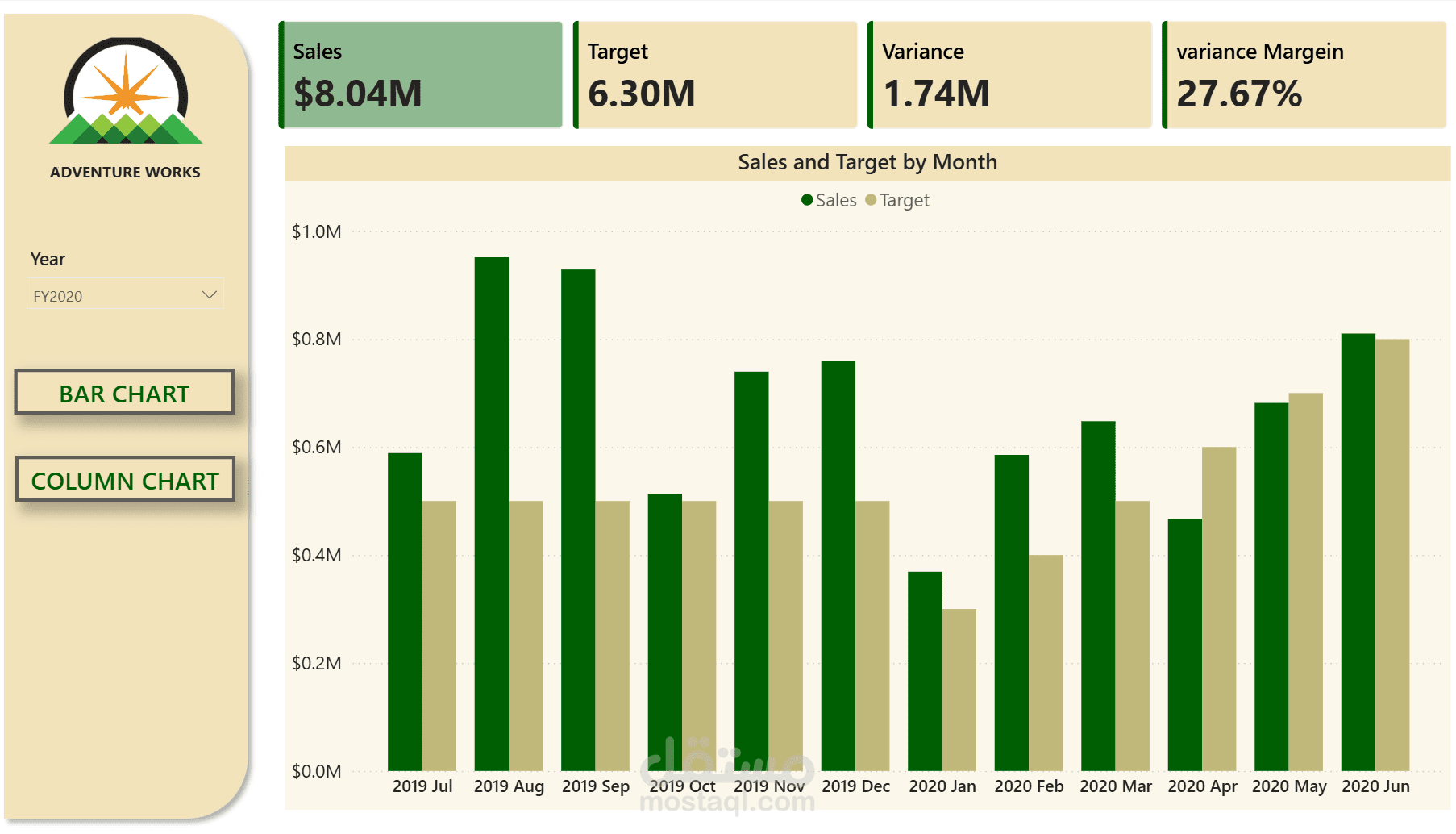Select the FY2020 year slicer field

tap(125, 295)
